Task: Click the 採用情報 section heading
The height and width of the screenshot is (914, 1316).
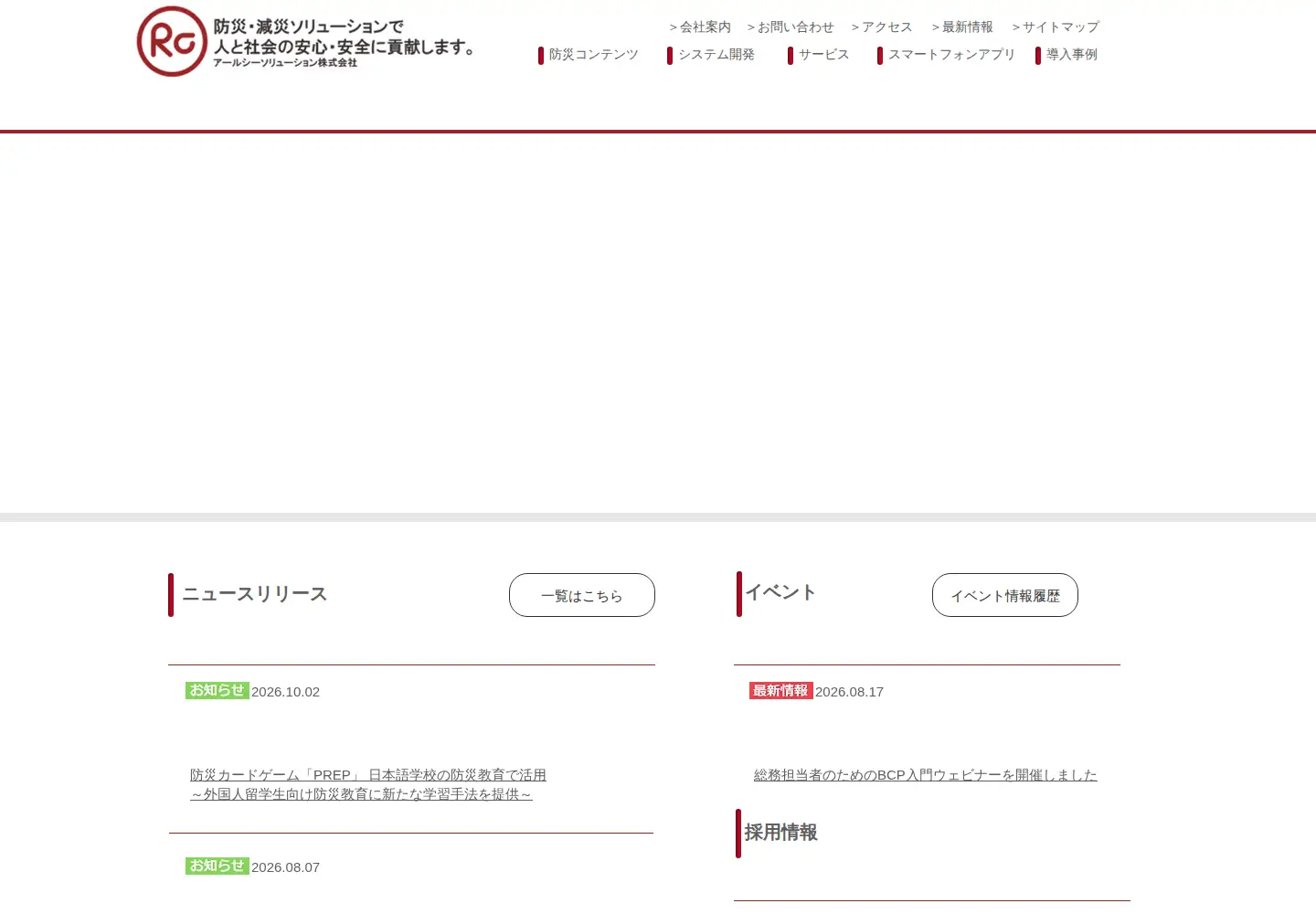Action: tap(781, 833)
